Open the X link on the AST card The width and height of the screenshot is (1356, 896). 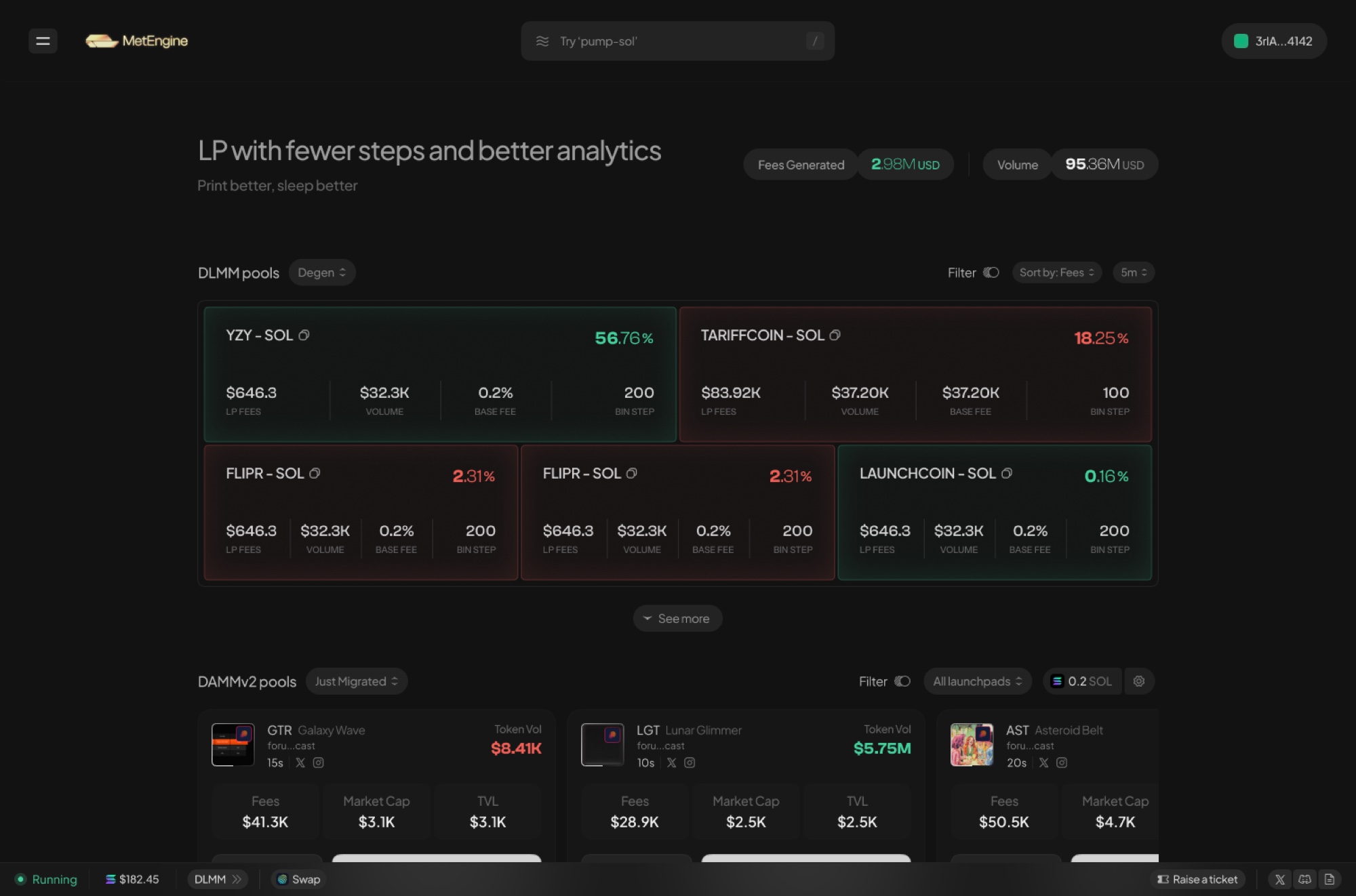click(x=1043, y=762)
